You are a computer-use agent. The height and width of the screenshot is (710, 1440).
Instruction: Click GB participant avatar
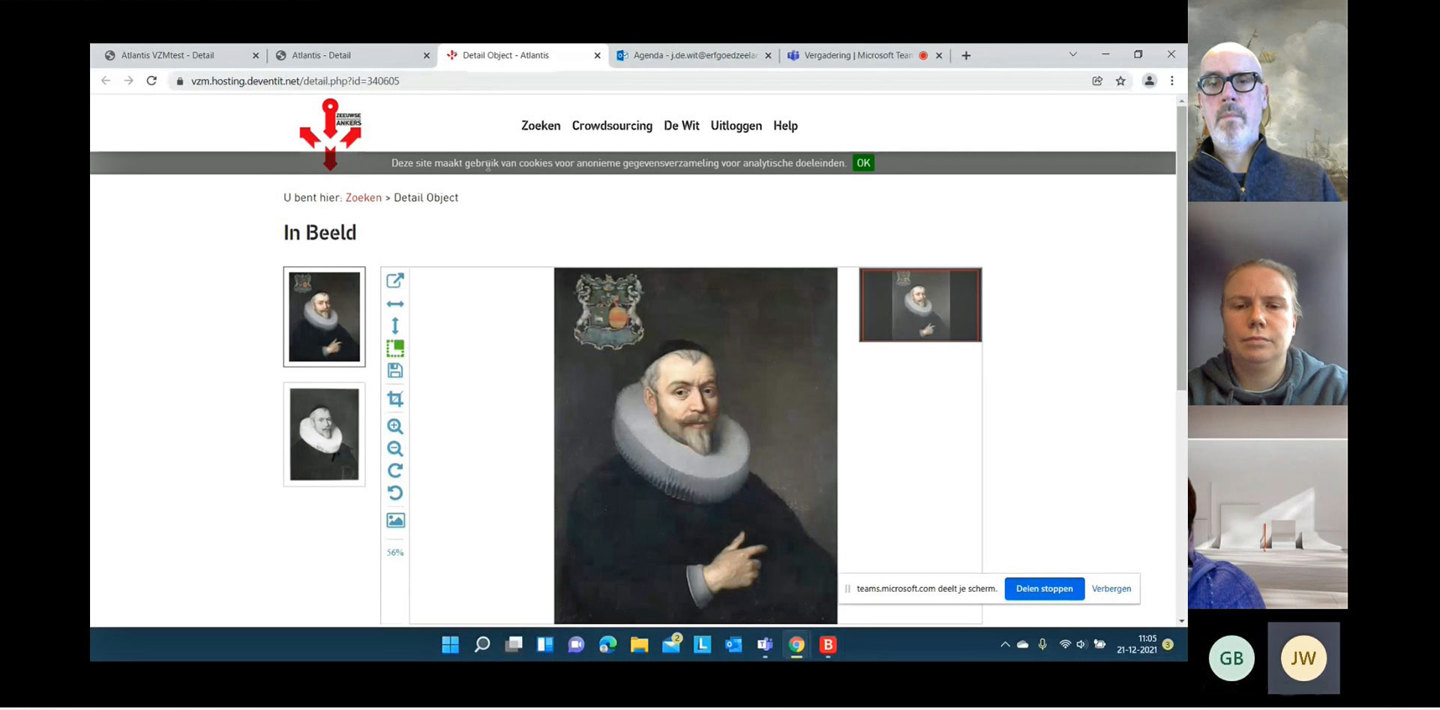click(1231, 658)
